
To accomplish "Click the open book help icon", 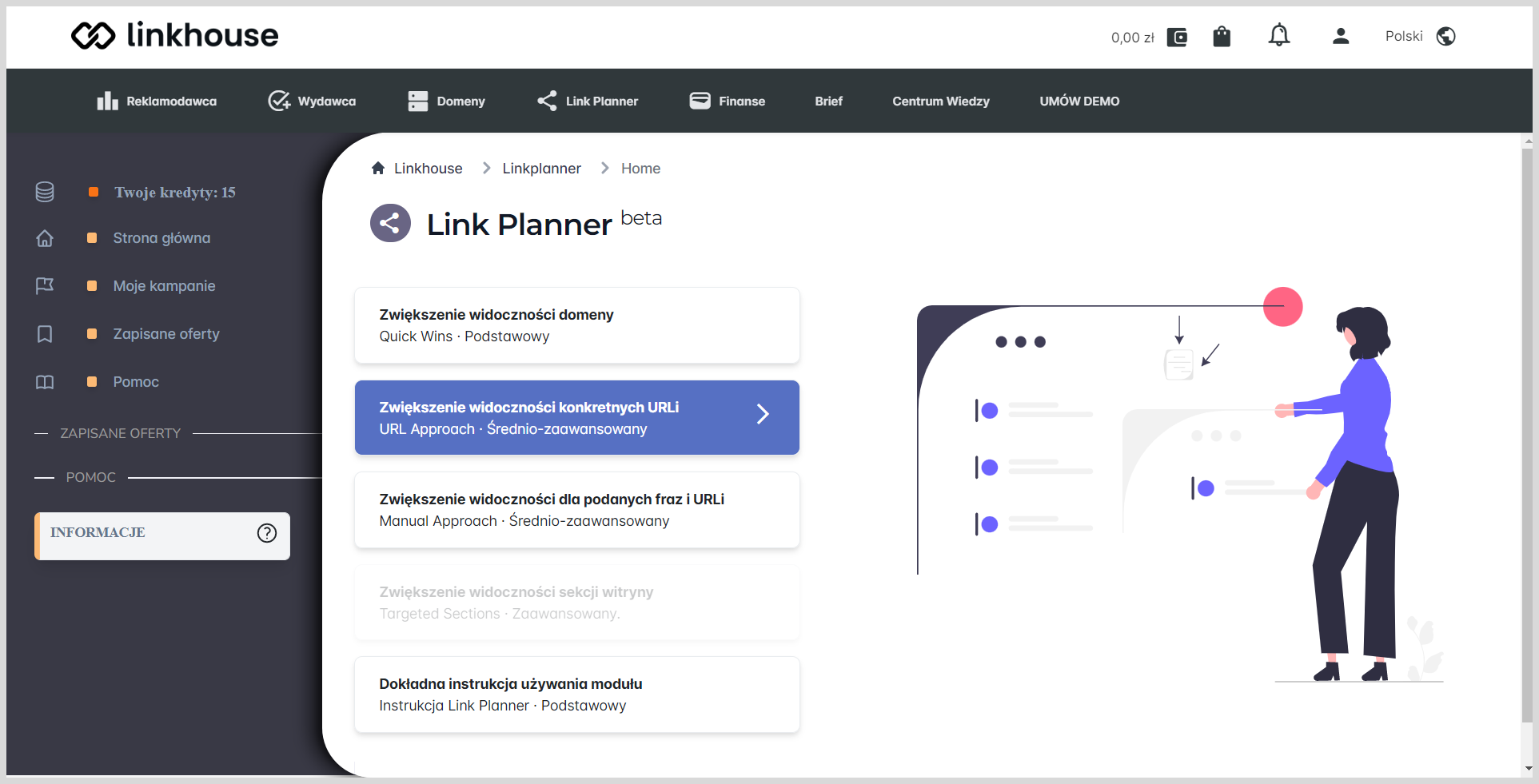I will [x=45, y=382].
